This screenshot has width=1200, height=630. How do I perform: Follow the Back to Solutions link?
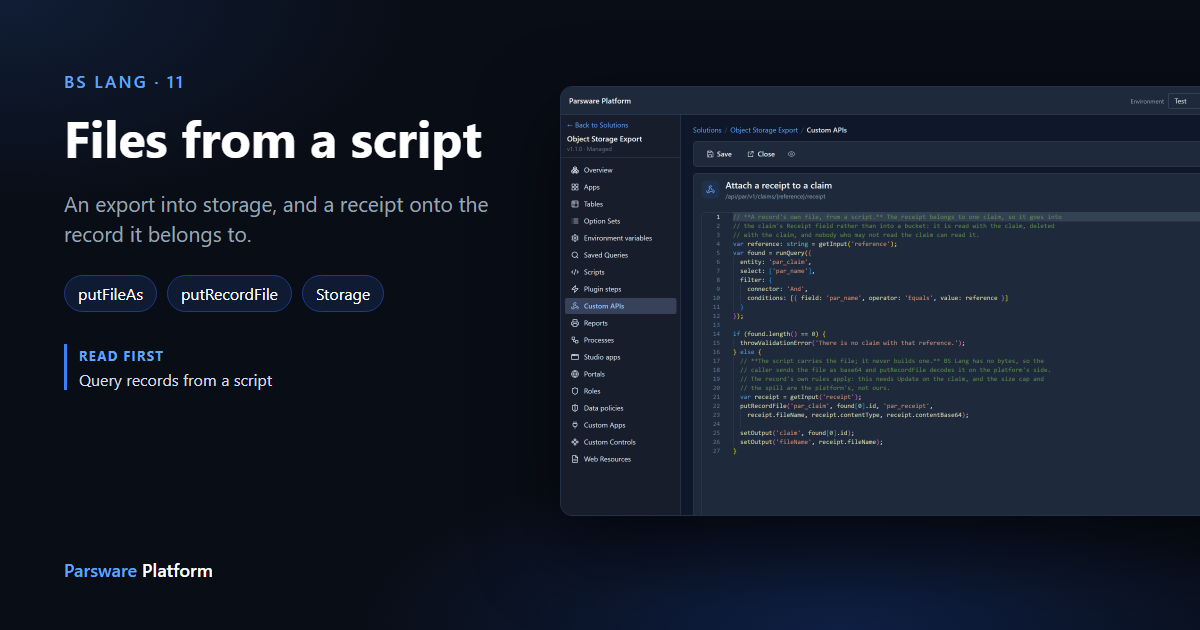[x=598, y=125]
